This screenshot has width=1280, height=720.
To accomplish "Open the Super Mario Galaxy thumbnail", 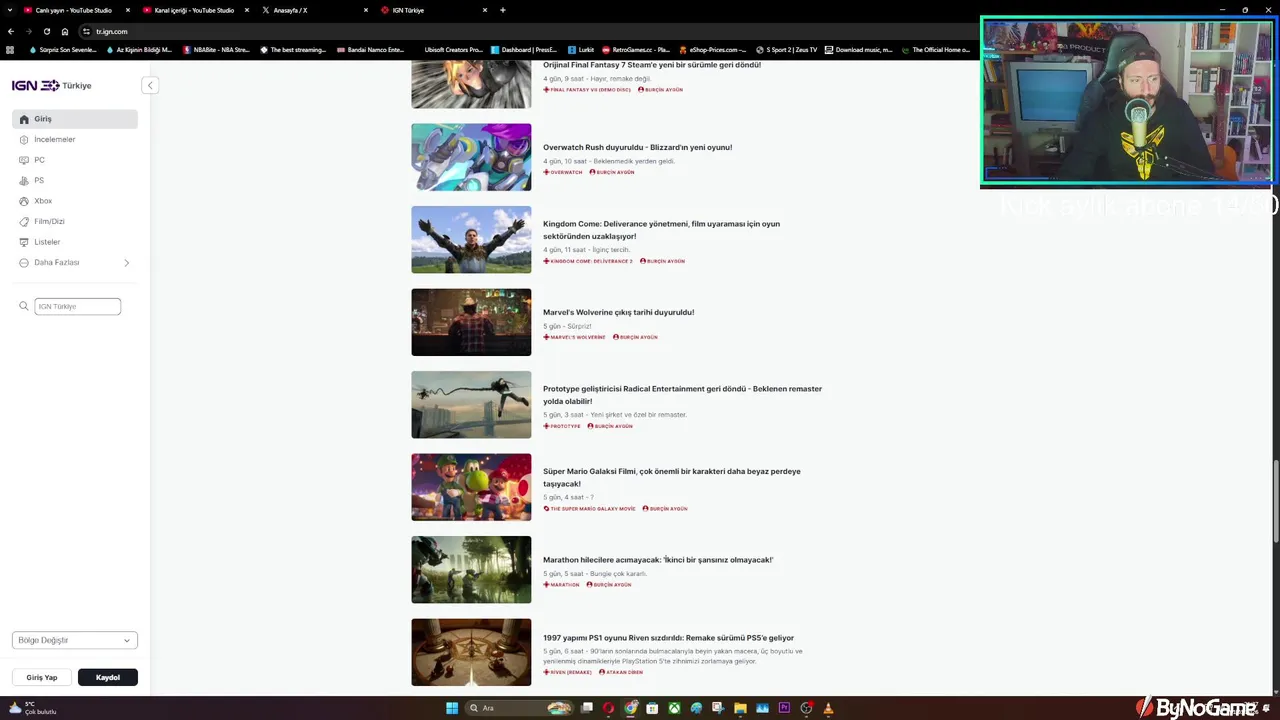I will click(471, 487).
